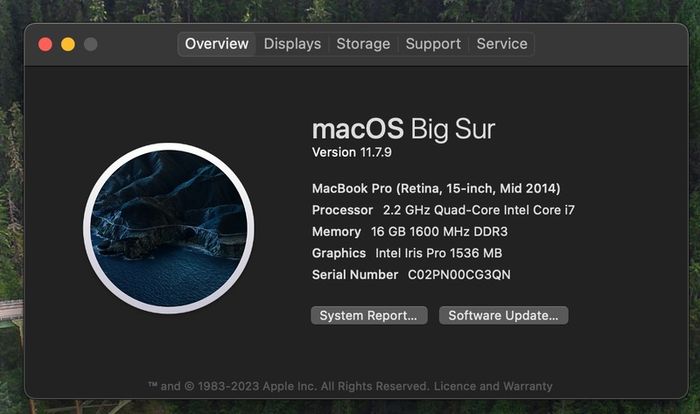The width and height of the screenshot is (700, 414).
Task: Click the graphics value Intel Iris Pro 1536 MB
Action: coord(439,253)
